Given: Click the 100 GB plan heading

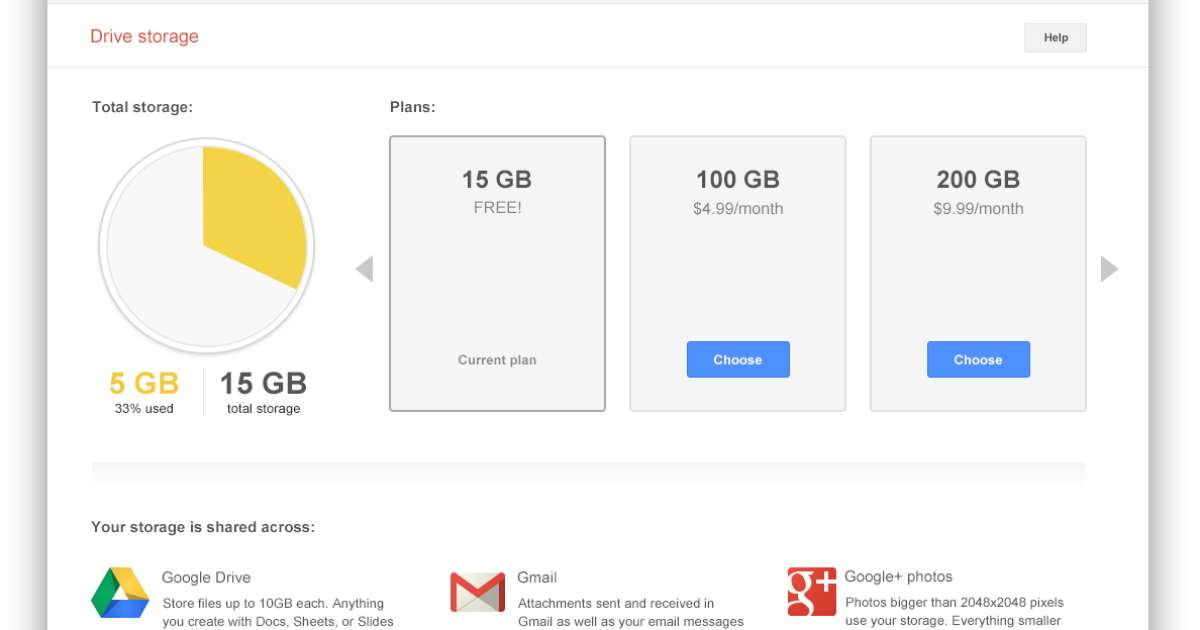Looking at the screenshot, I should 738,180.
